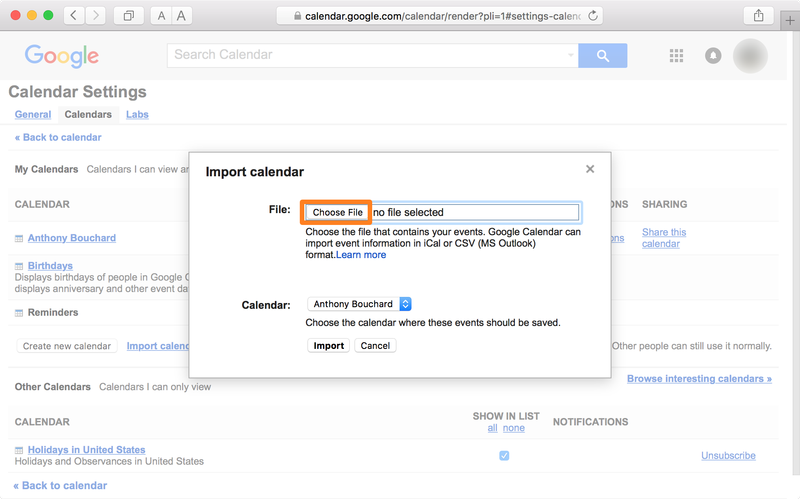Click the bottom Back to calendar link

tap(60, 485)
